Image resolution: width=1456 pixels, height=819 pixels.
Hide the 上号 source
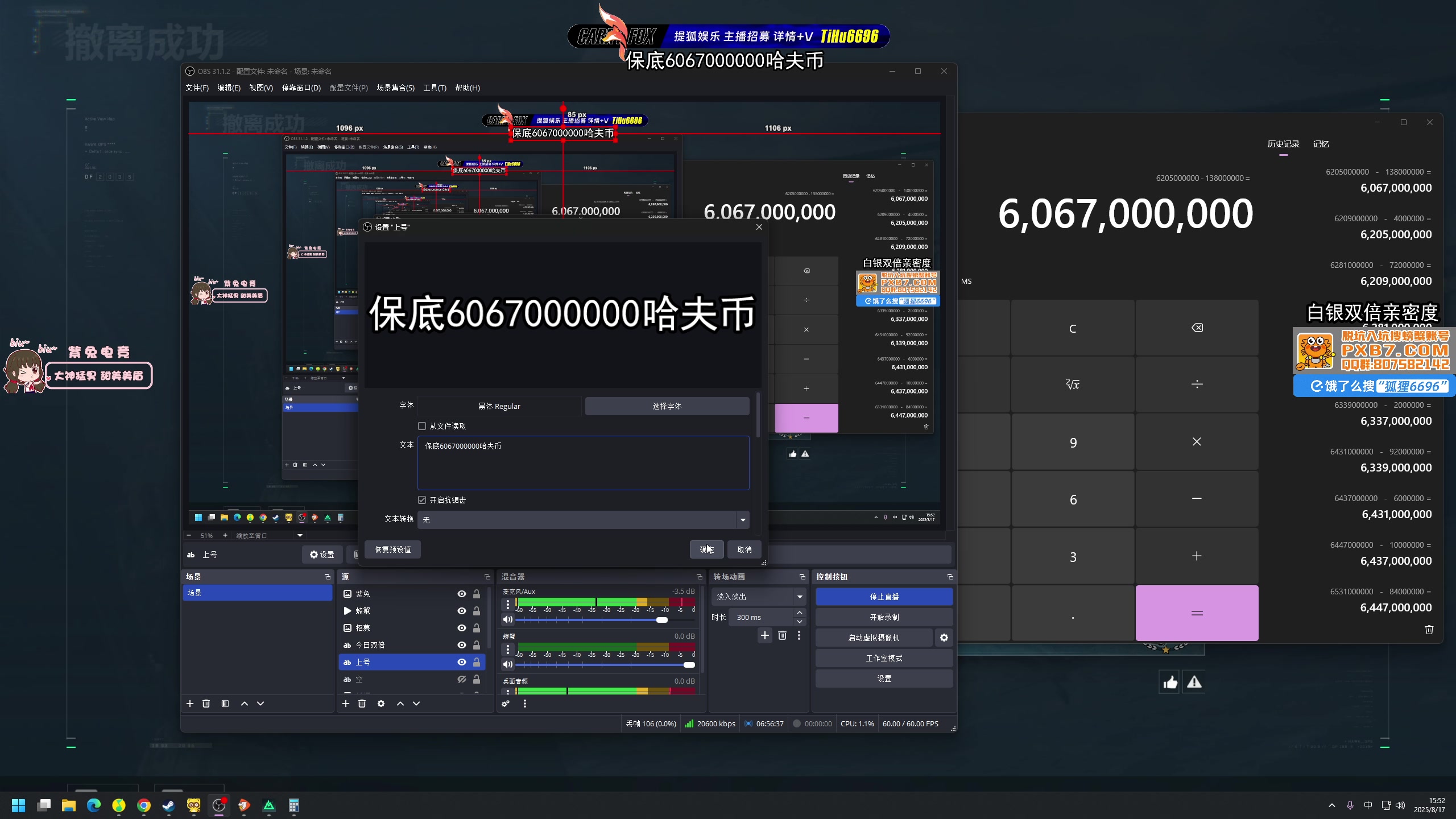(x=462, y=662)
